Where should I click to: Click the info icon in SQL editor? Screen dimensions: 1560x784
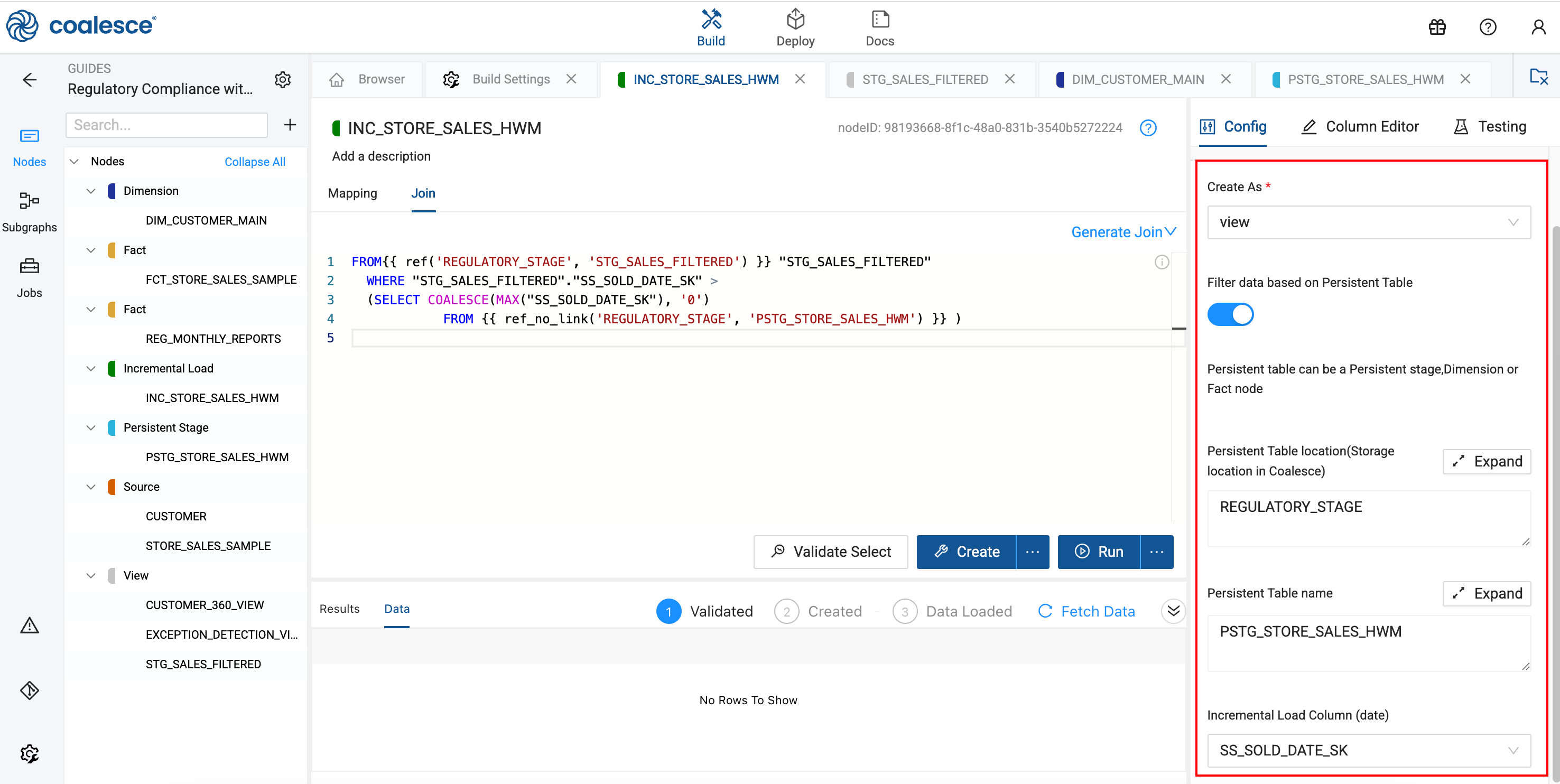[1161, 262]
